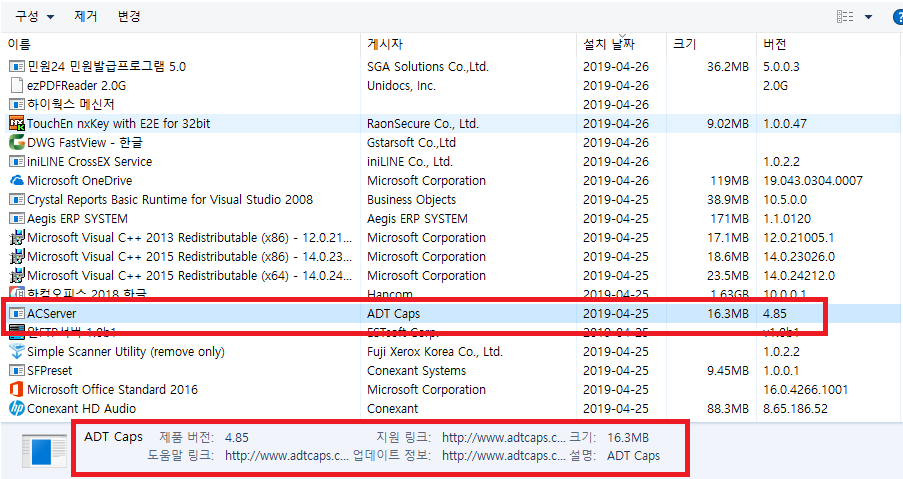This screenshot has width=903, height=479.
Task: Click the Simple Scanner Utility icon
Action: pos(17,351)
